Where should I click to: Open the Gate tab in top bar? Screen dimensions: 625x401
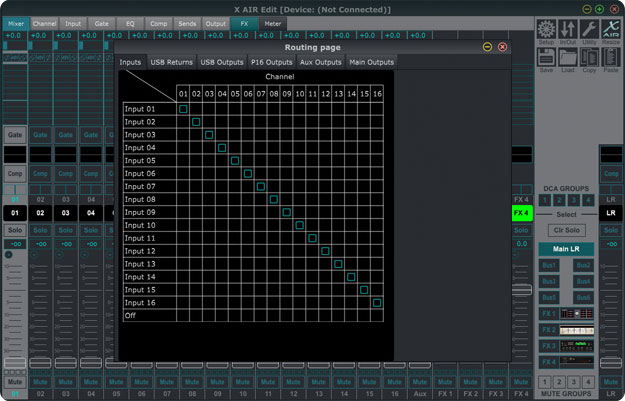click(x=101, y=24)
